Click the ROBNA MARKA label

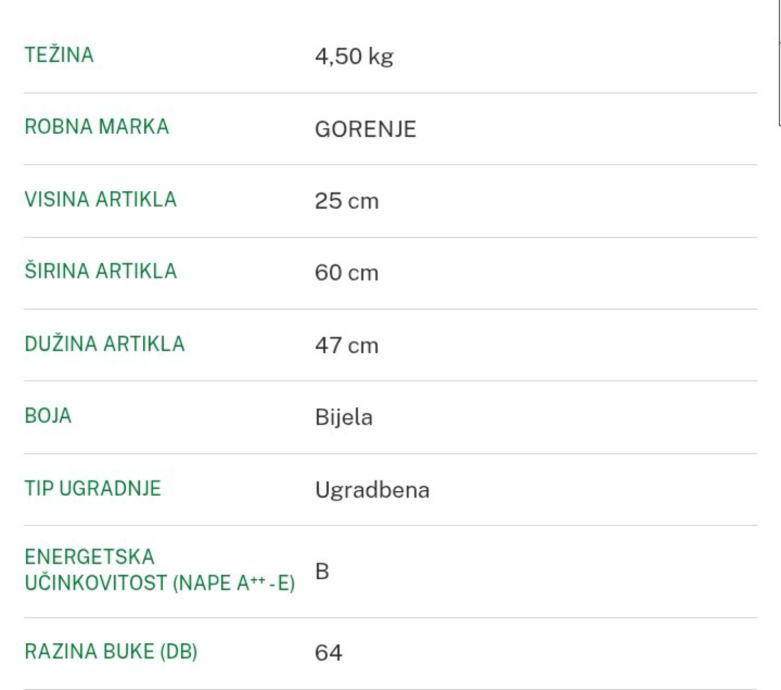96,128
